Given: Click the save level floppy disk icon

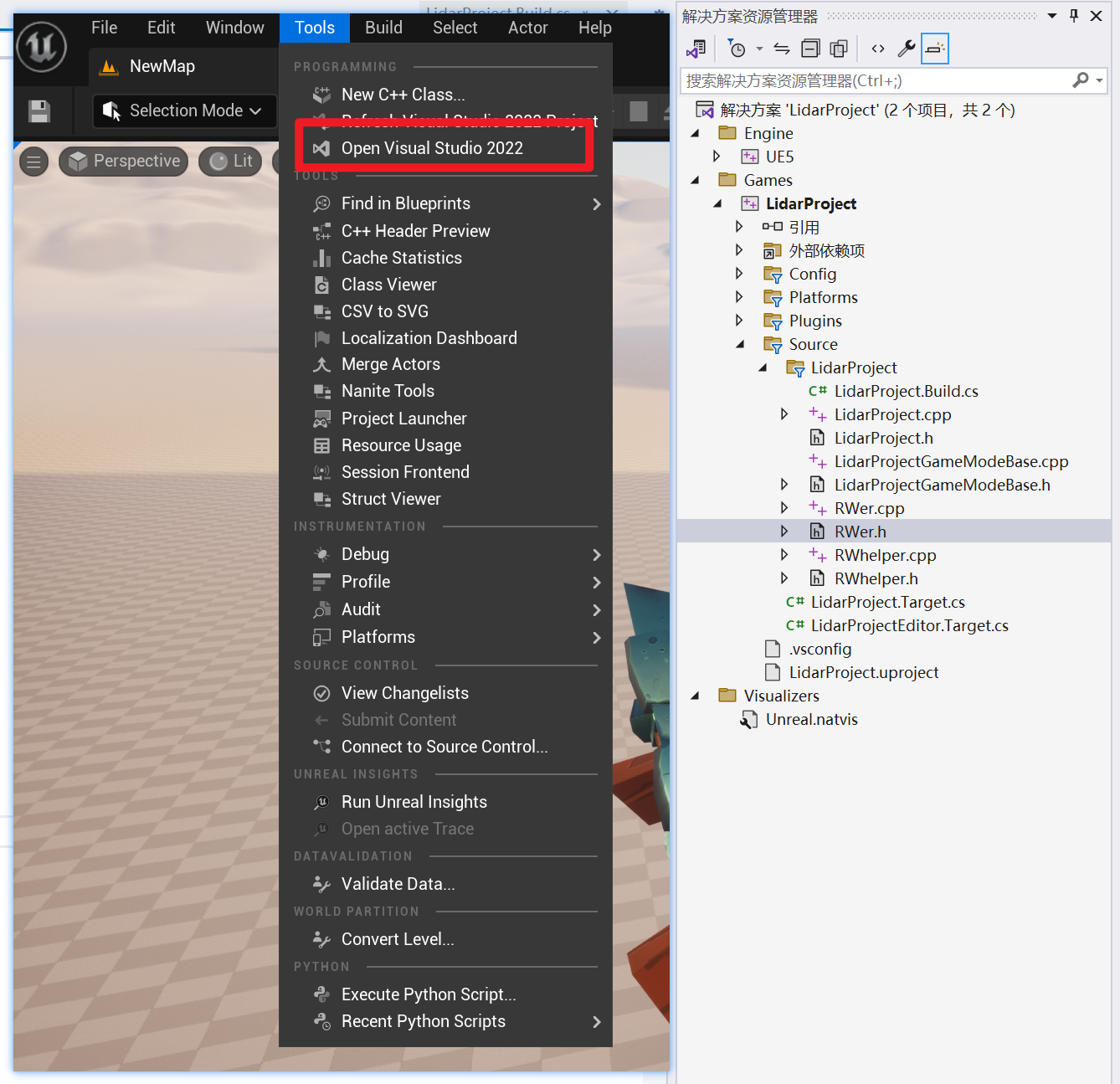Looking at the screenshot, I should coord(39,111).
